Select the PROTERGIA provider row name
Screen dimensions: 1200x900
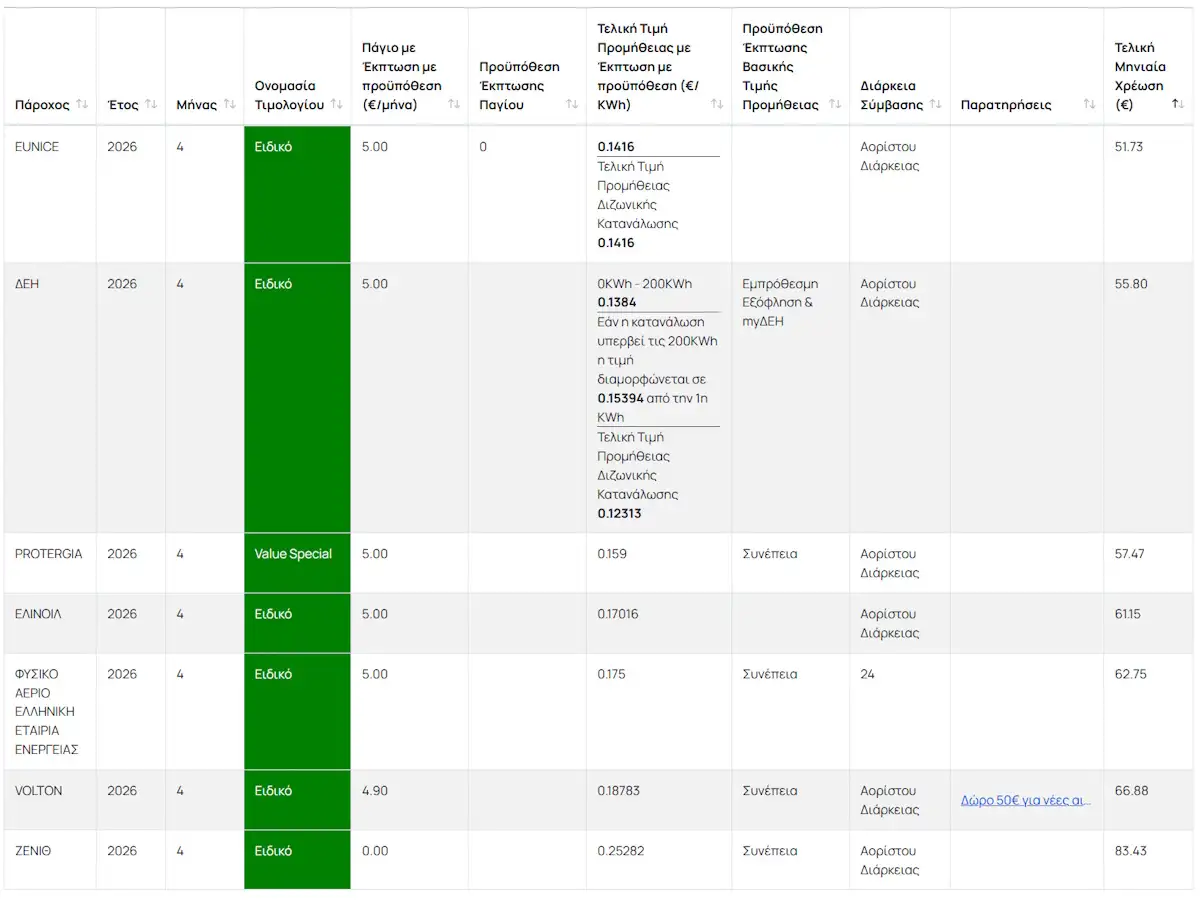pyautogui.click(x=48, y=554)
